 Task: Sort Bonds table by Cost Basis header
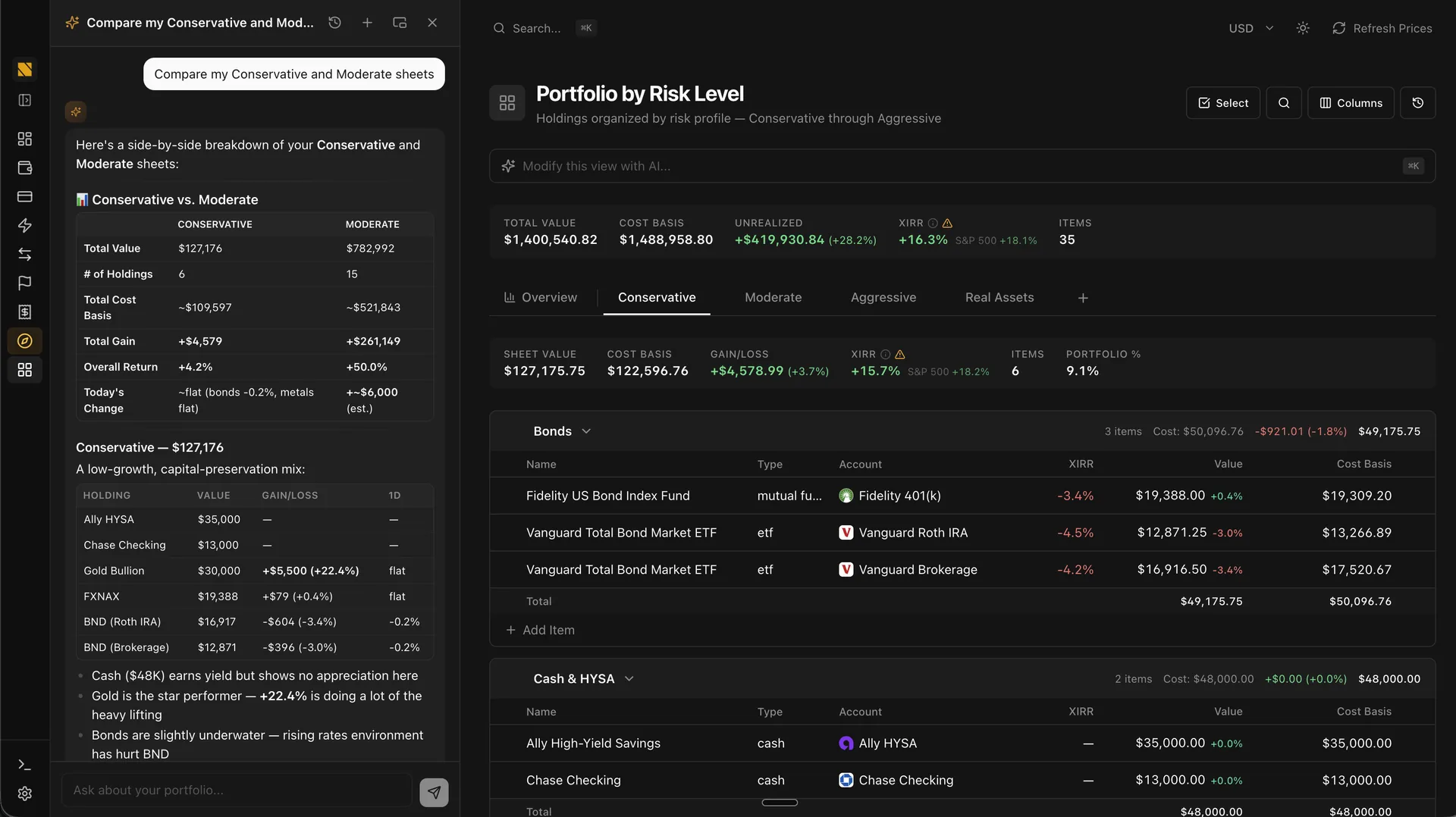click(x=1363, y=464)
